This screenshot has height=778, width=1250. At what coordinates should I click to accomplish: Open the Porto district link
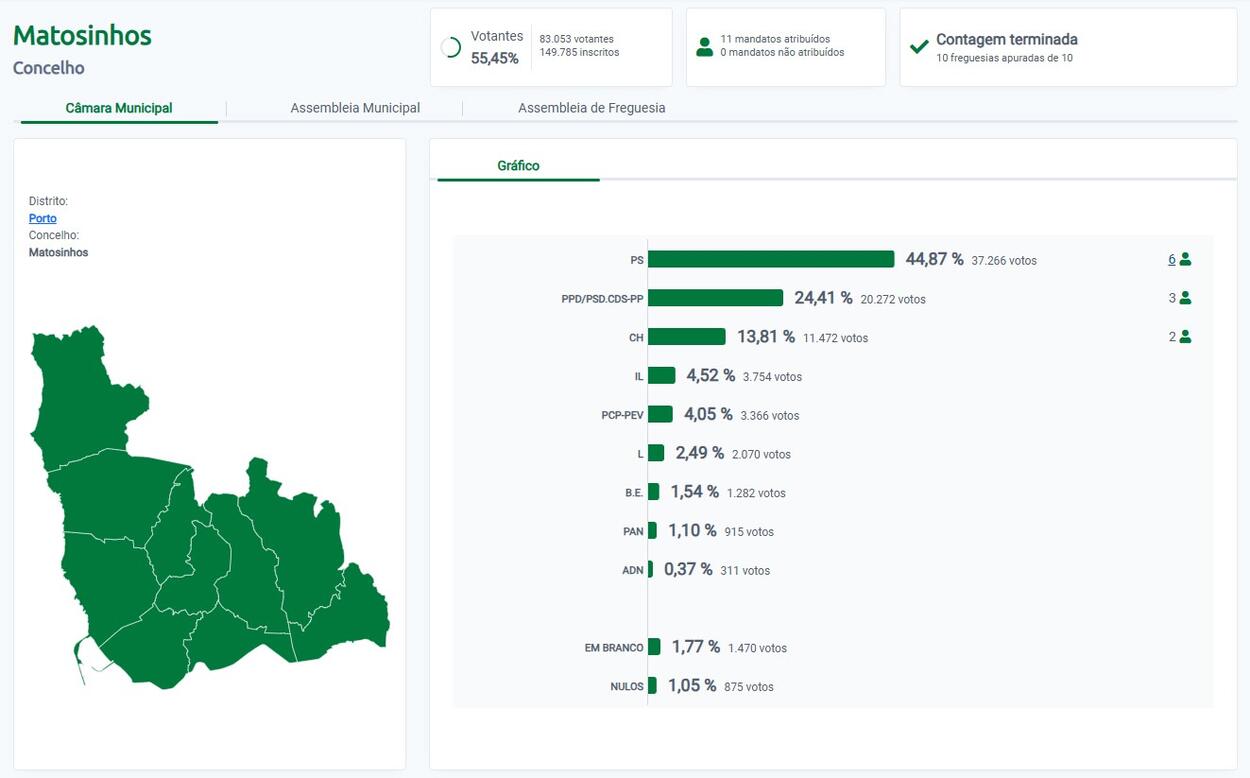43,218
